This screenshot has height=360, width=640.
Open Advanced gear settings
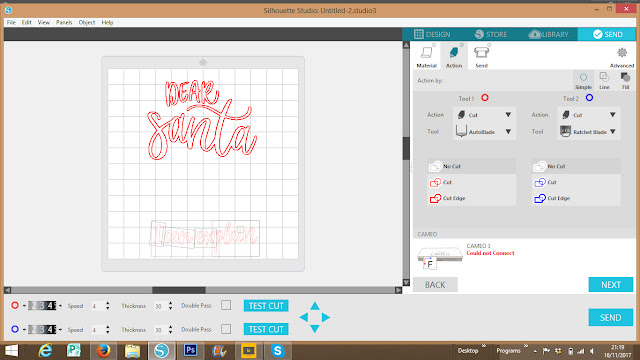pyautogui.click(x=622, y=57)
